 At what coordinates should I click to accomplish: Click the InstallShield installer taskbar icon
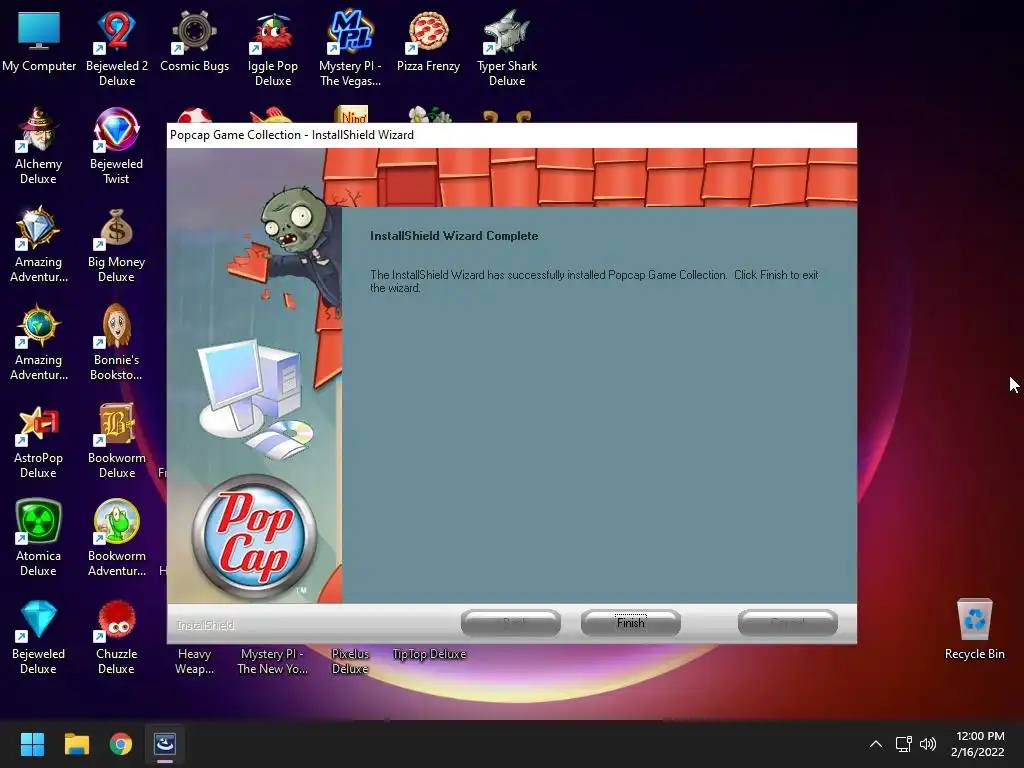[165, 744]
